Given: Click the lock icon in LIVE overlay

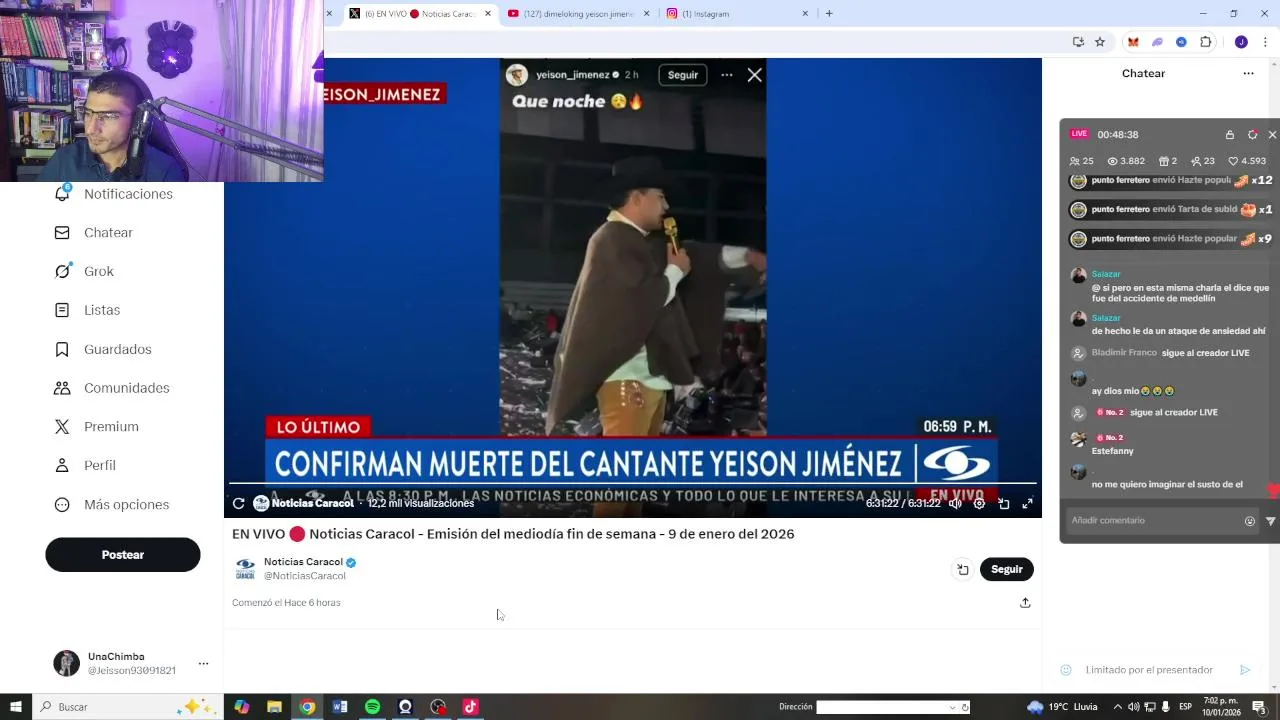Looking at the screenshot, I should (1230, 135).
